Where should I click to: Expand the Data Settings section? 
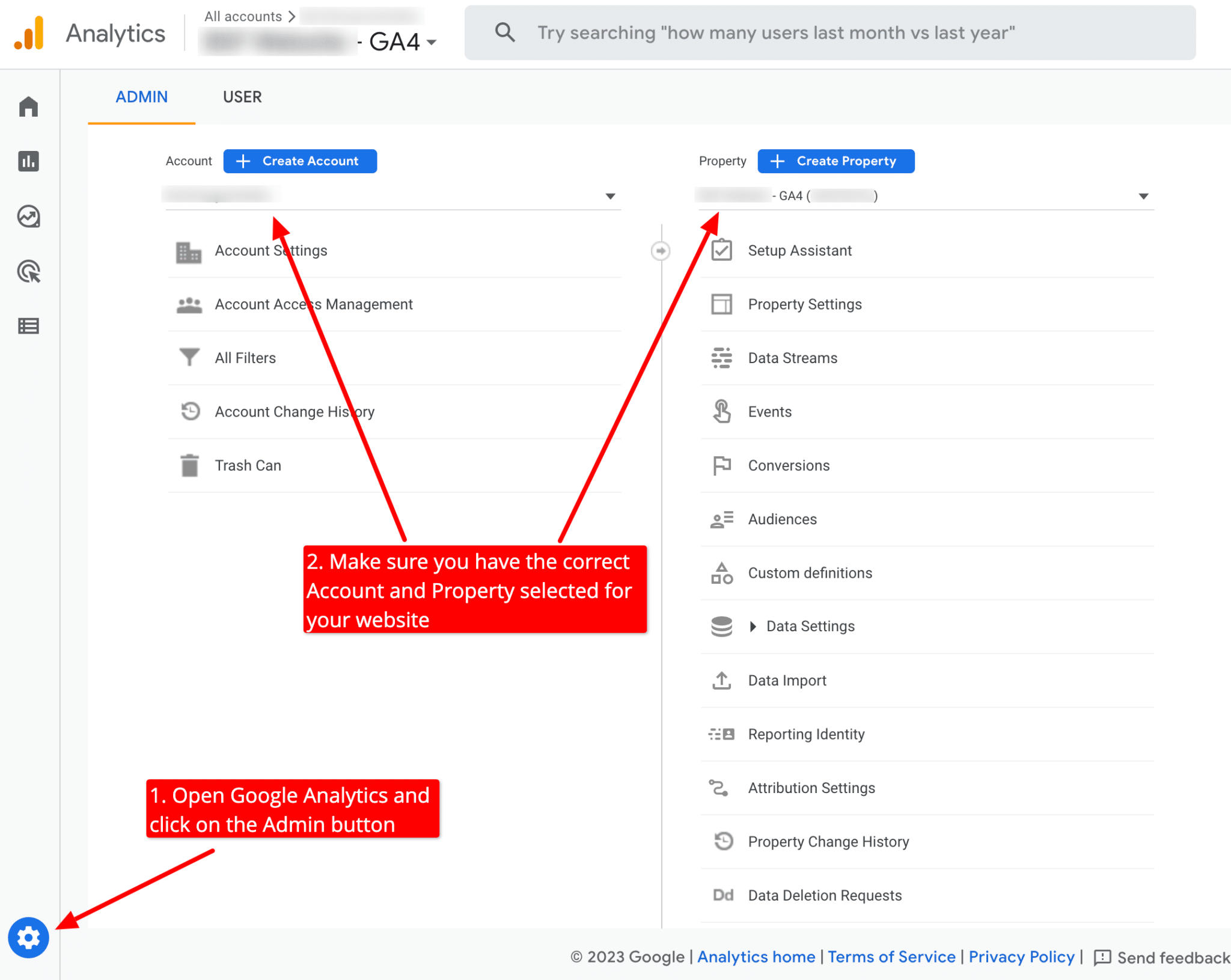tap(753, 626)
